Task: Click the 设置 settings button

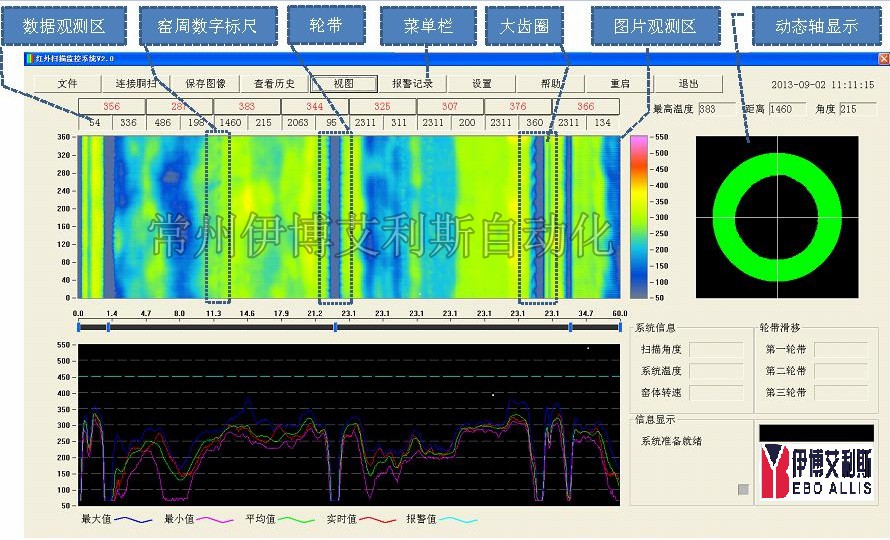Action: click(481, 84)
